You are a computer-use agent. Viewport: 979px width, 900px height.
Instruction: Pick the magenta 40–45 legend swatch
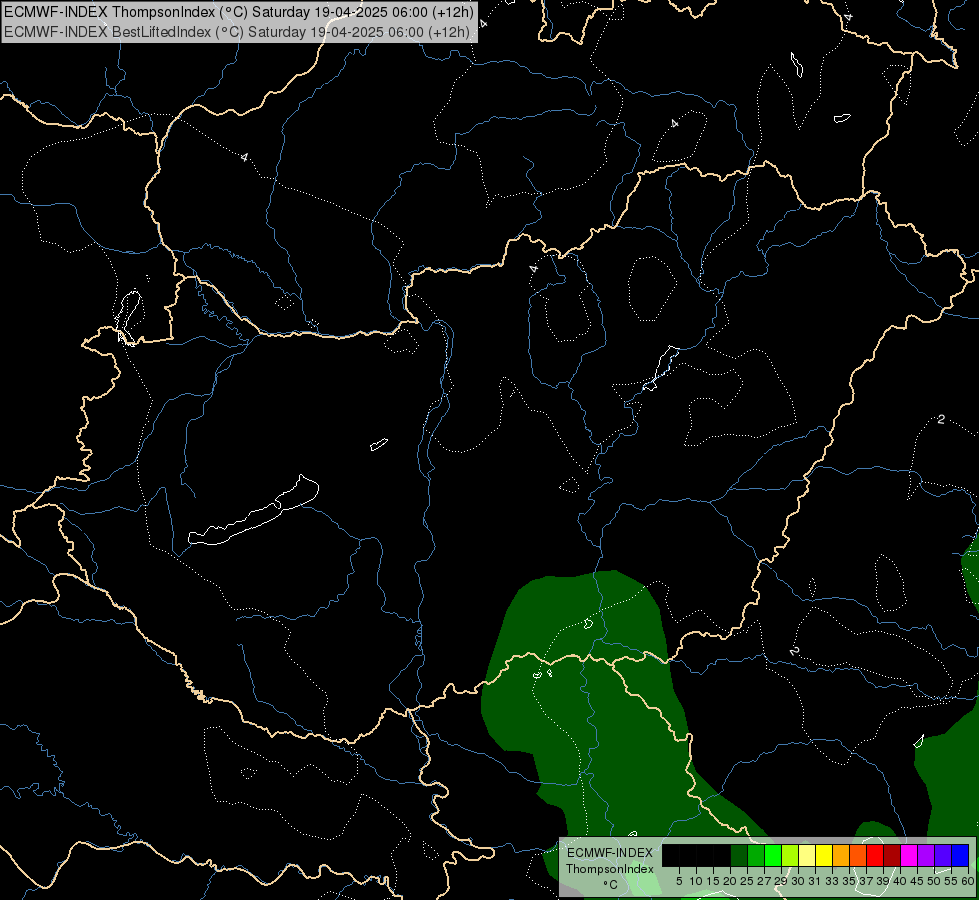[x=909, y=855]
